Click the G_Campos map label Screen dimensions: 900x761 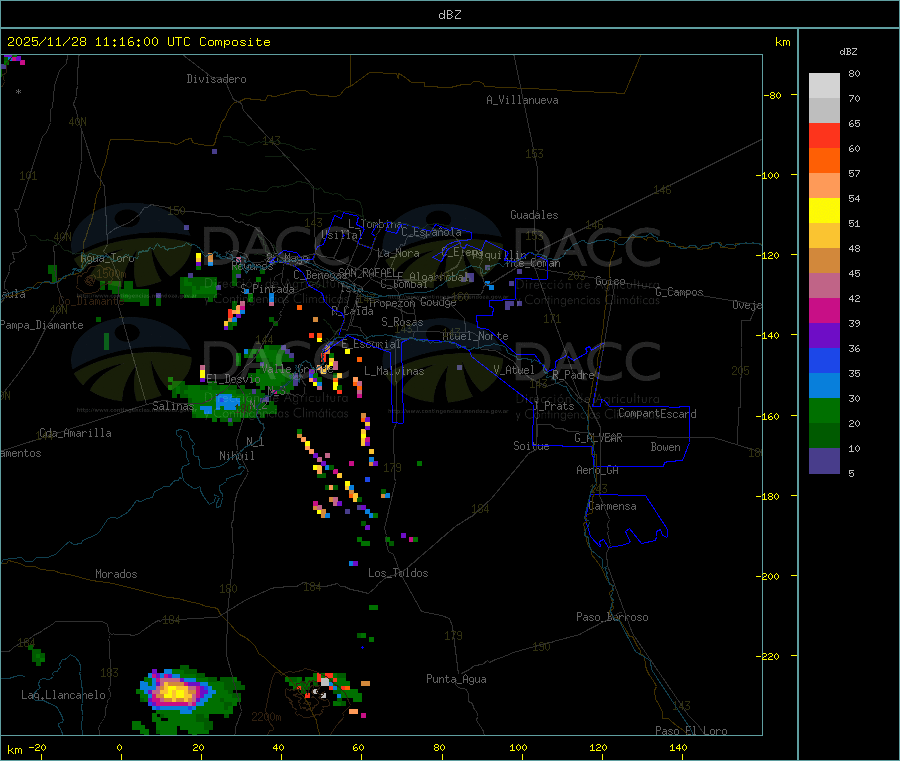[x=679, y=292]
